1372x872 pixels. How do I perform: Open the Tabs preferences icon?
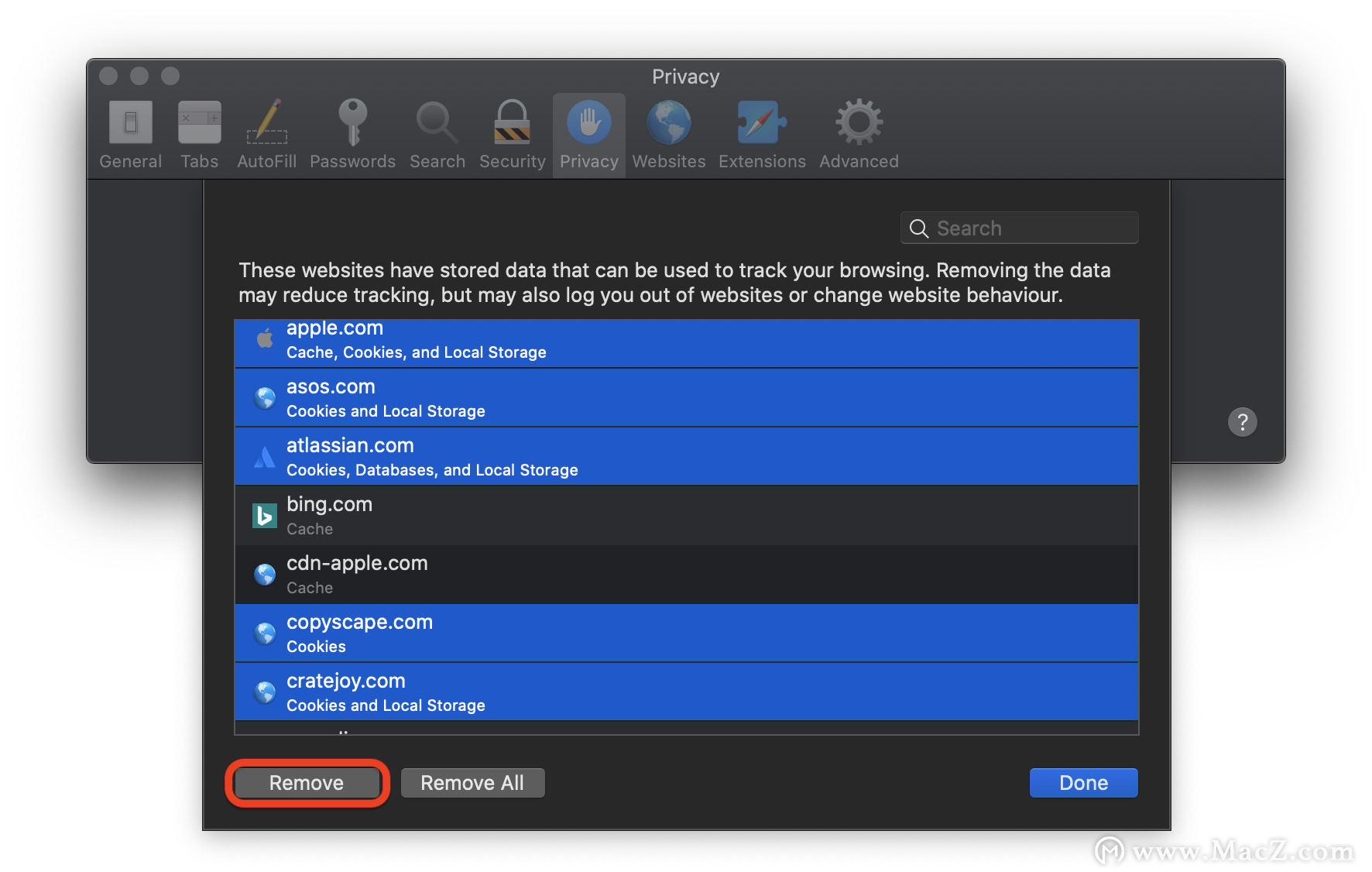(200, 122)
